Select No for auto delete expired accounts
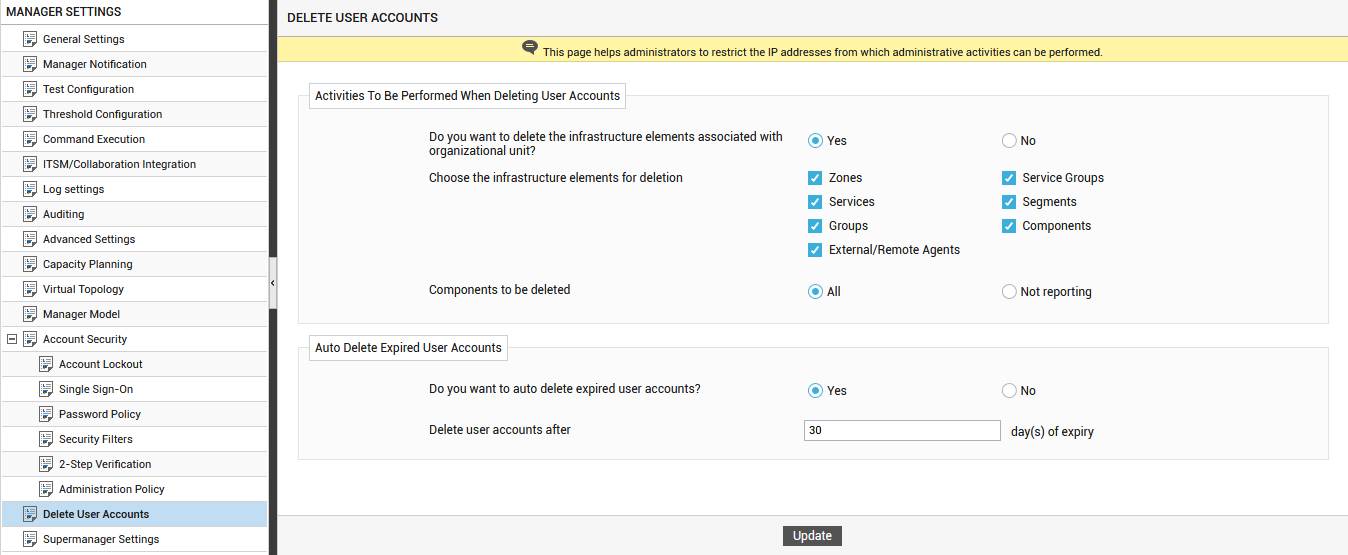Screen dimensions: 1348x555 point(1009,391)
